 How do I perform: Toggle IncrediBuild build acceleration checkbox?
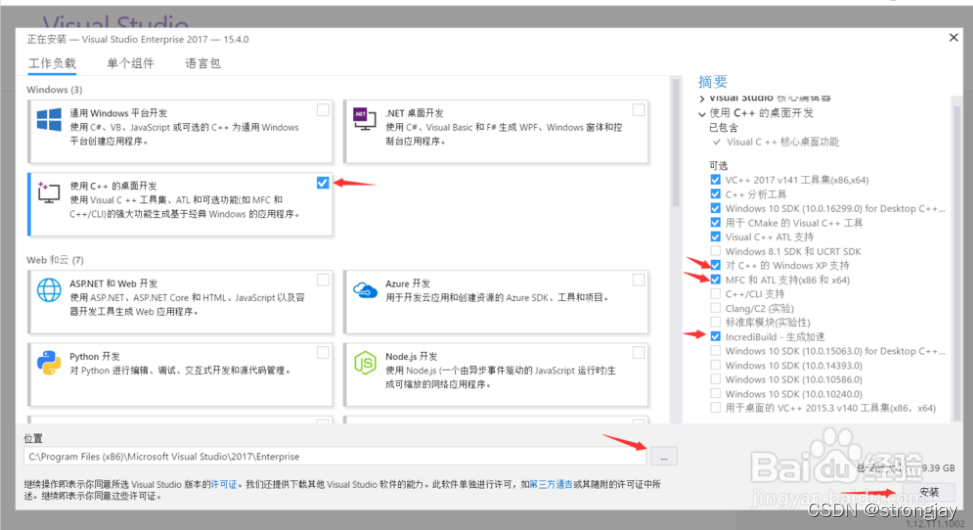[715, 336]
